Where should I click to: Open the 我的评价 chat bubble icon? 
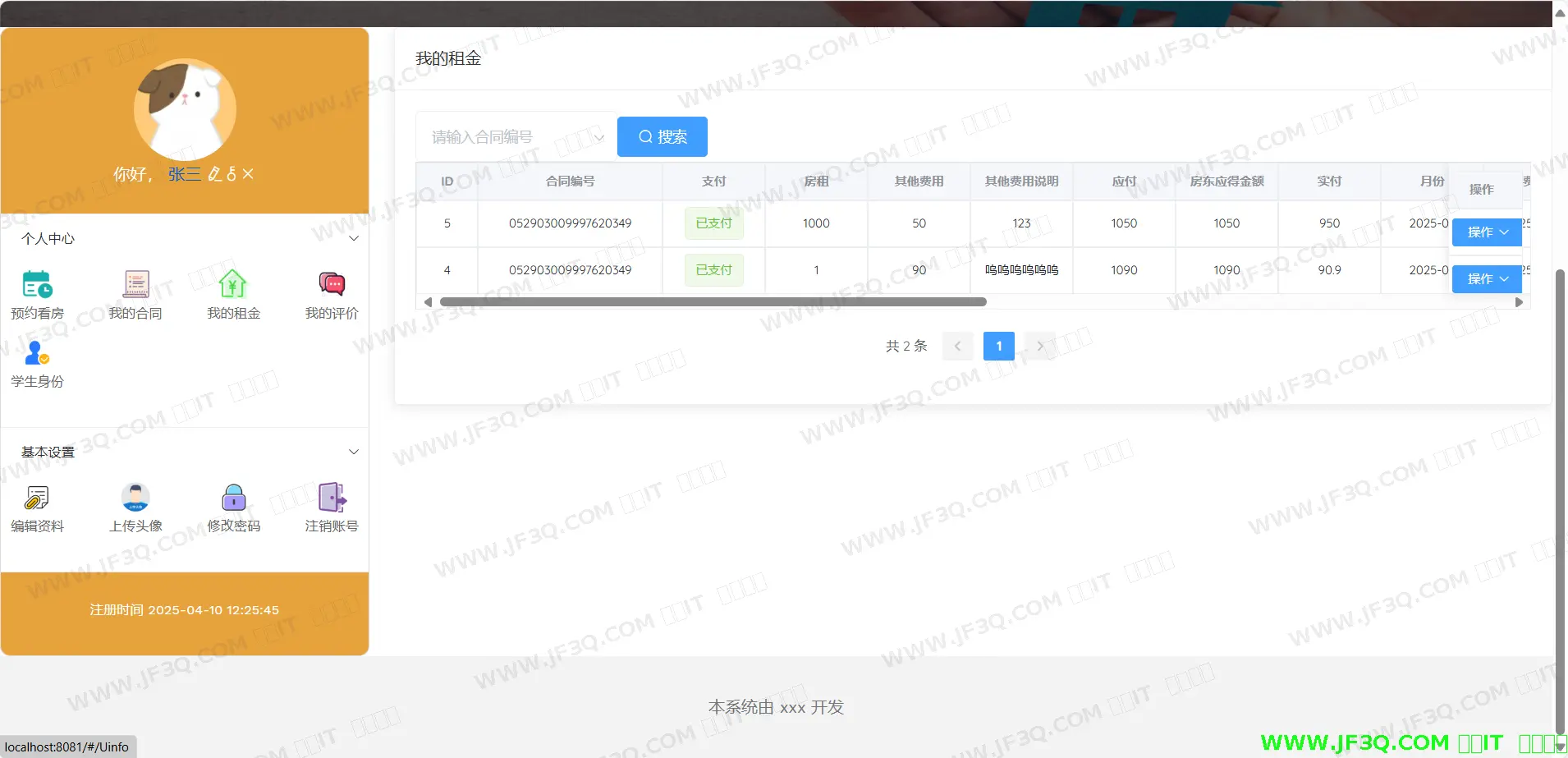tap(332, 284)
